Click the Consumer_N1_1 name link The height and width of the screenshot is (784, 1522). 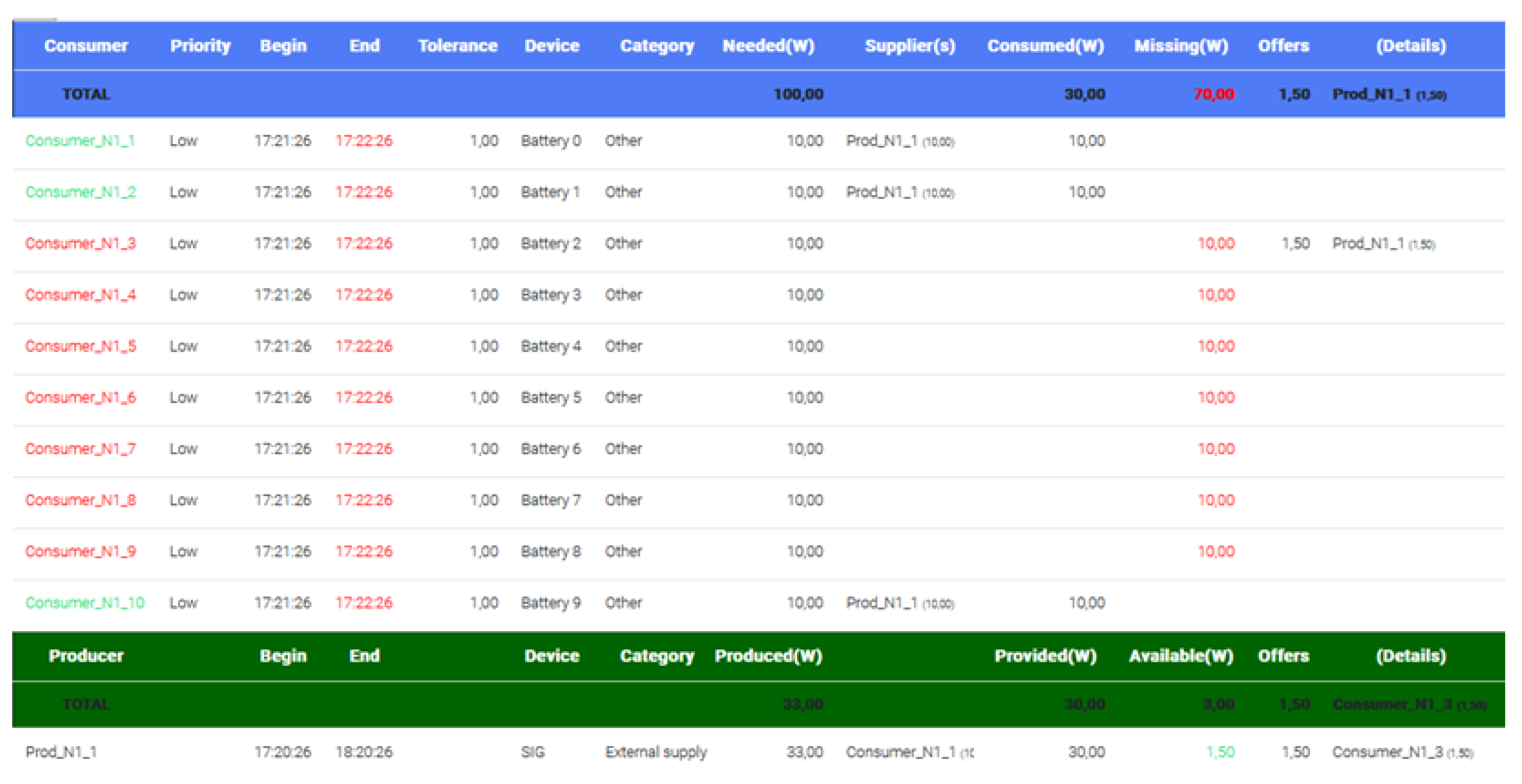(x=80, y=140)
